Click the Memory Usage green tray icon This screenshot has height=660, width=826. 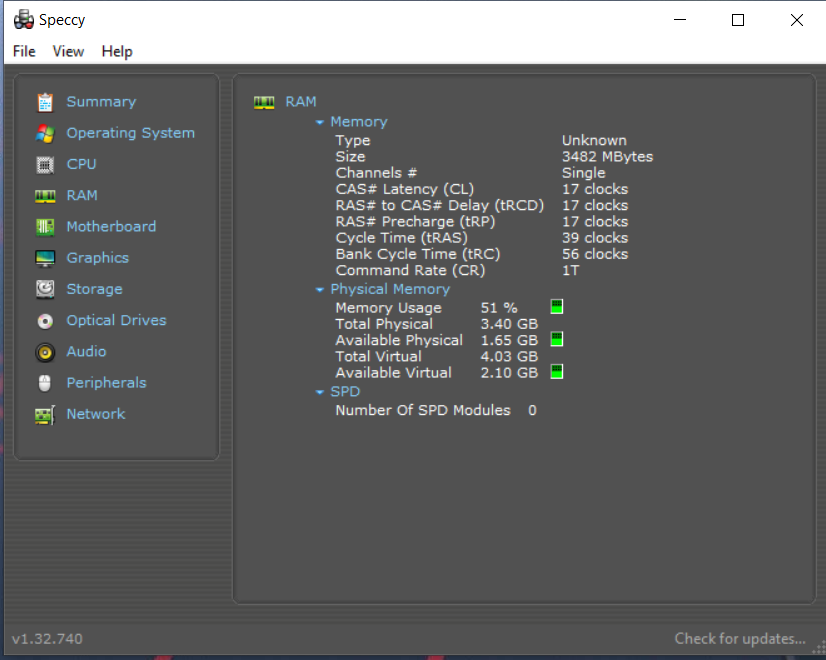pos(557,307)
